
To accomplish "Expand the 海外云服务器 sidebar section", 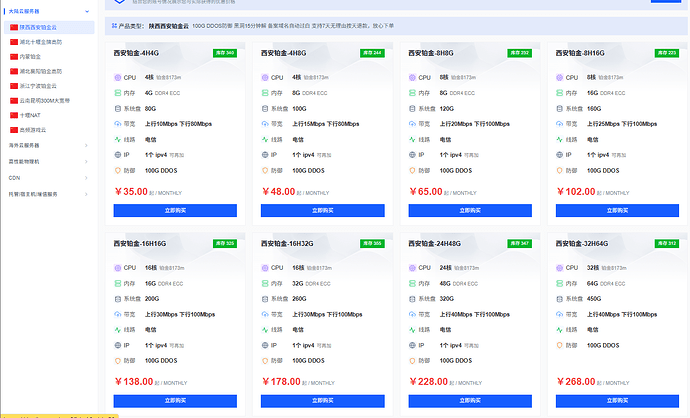I will coord(86,145).
